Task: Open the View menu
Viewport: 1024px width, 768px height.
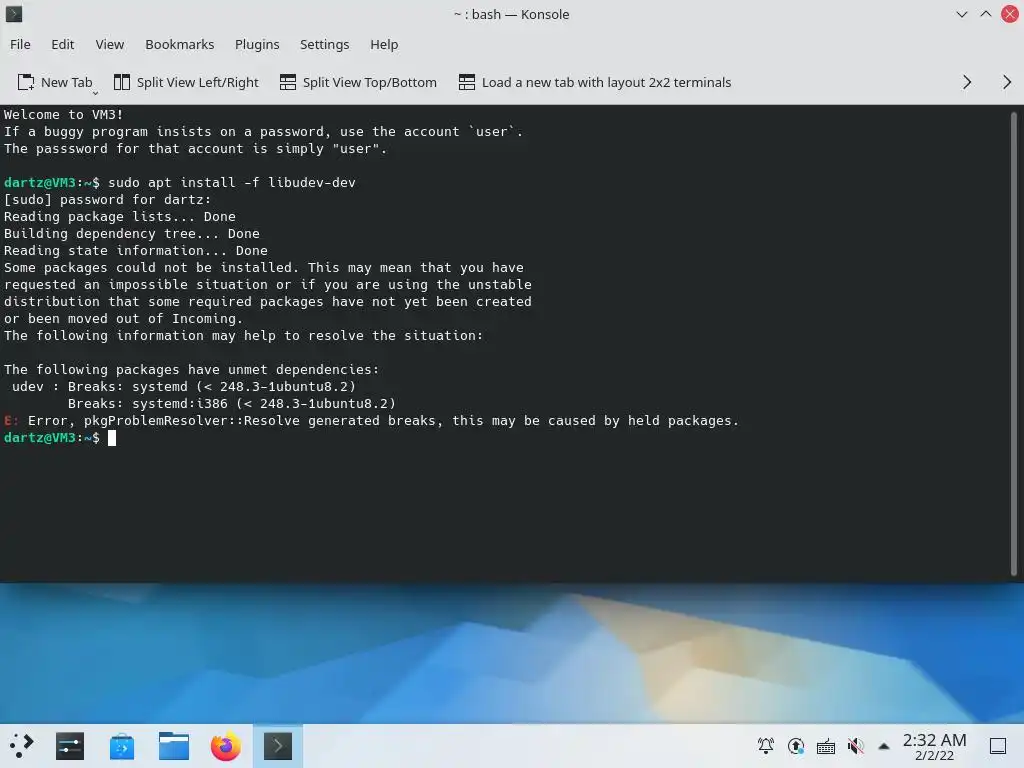Action: click(109, 44)
